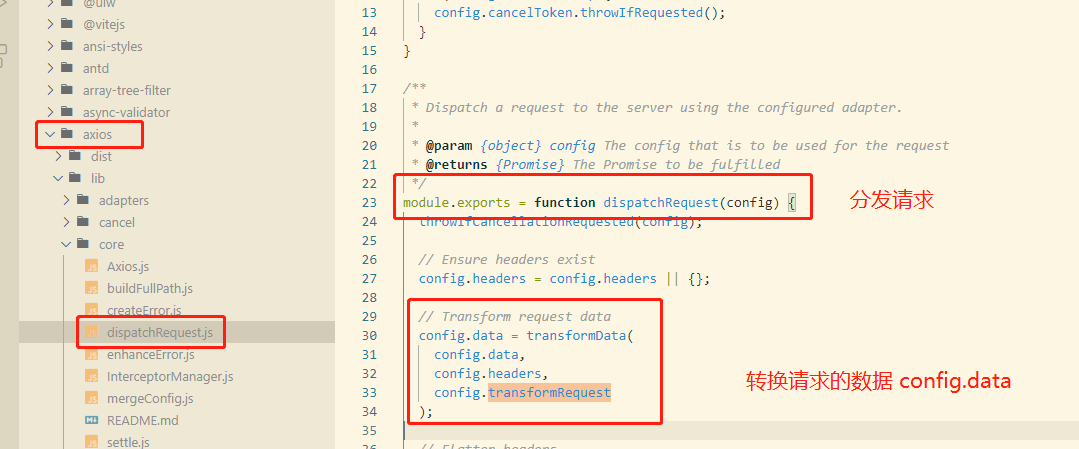Click the @vitejs folder icon

tap(67, 24)
